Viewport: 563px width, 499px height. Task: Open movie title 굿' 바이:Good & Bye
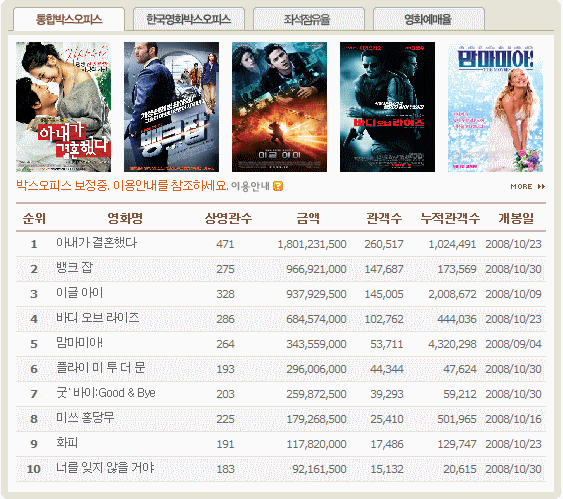click(106, 393)
